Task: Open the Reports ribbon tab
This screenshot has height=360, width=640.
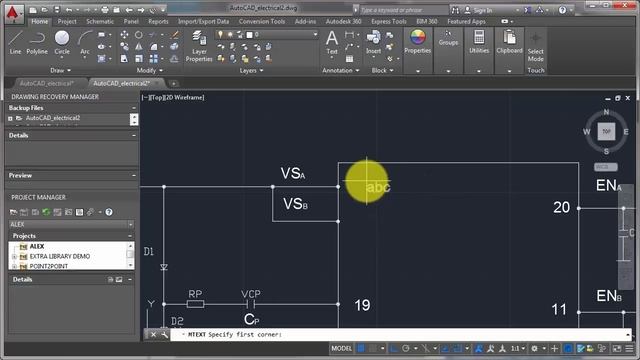Action: click(x=158, y=21)
